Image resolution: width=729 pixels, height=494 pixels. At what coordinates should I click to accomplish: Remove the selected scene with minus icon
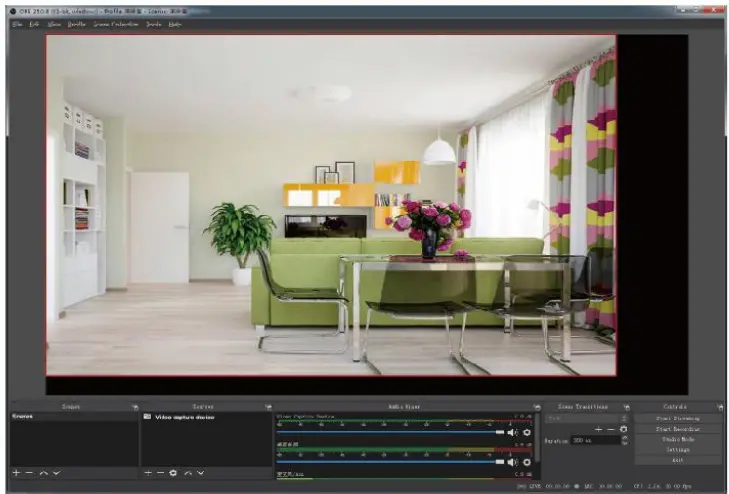coord(29,473)
